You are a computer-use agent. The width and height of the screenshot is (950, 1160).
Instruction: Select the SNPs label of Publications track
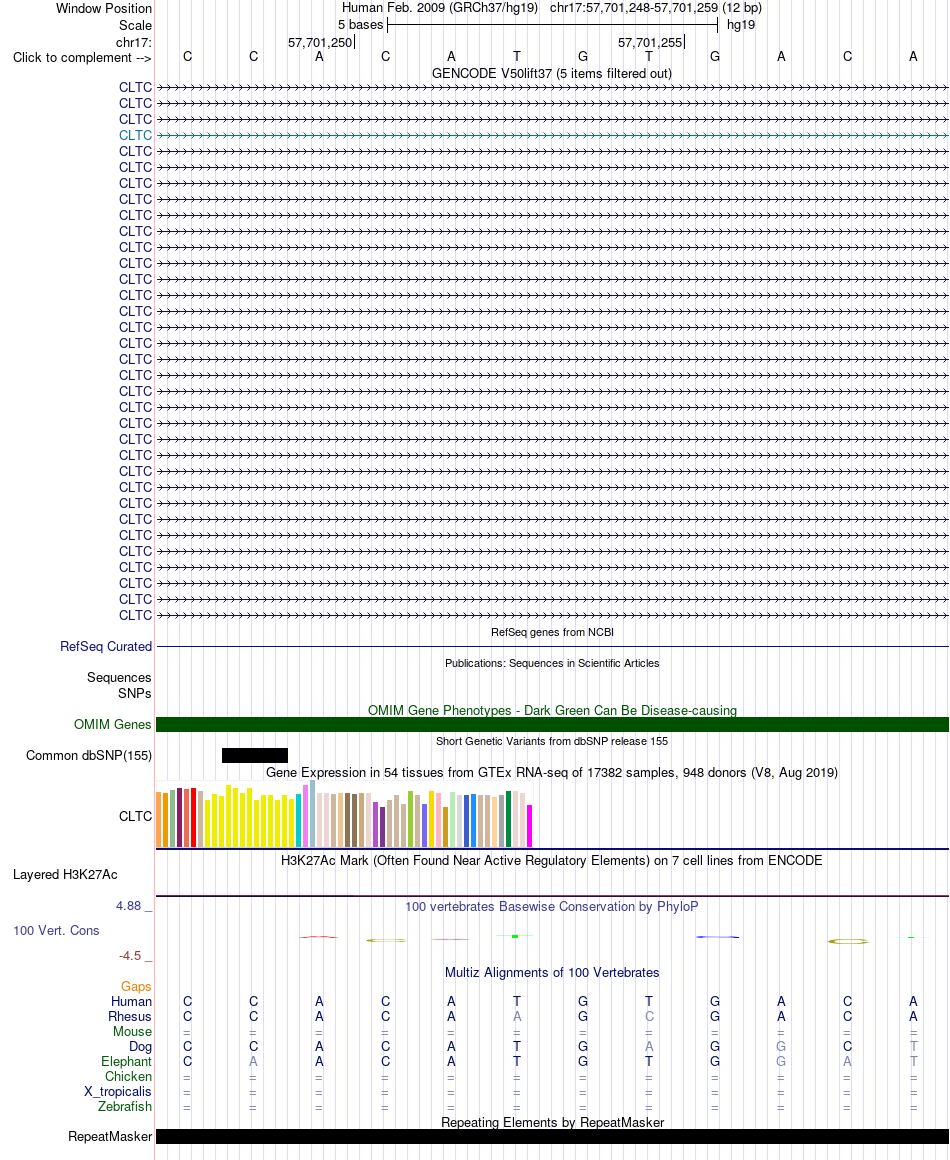coord(135,694)
